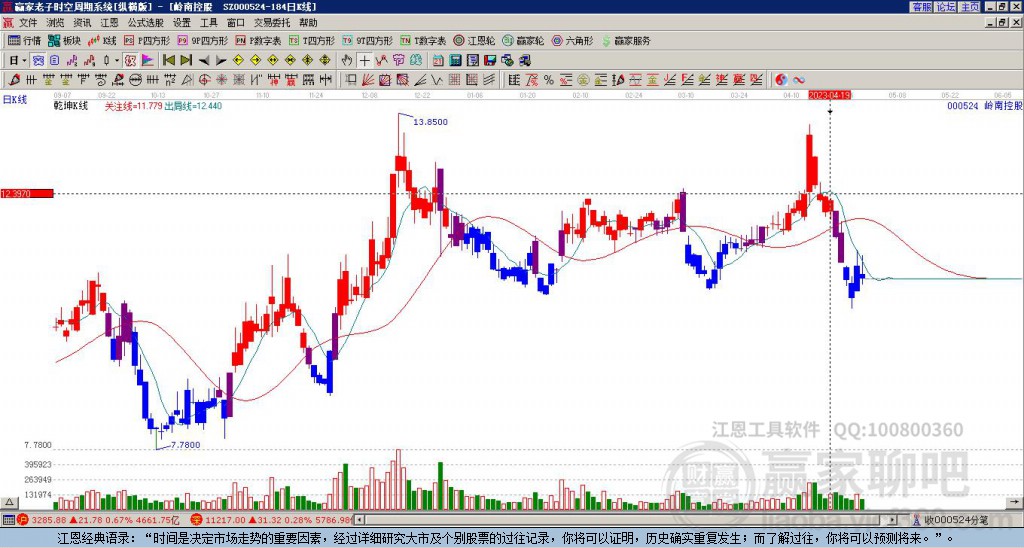Open the P四方形 square tool

point(147,40)
